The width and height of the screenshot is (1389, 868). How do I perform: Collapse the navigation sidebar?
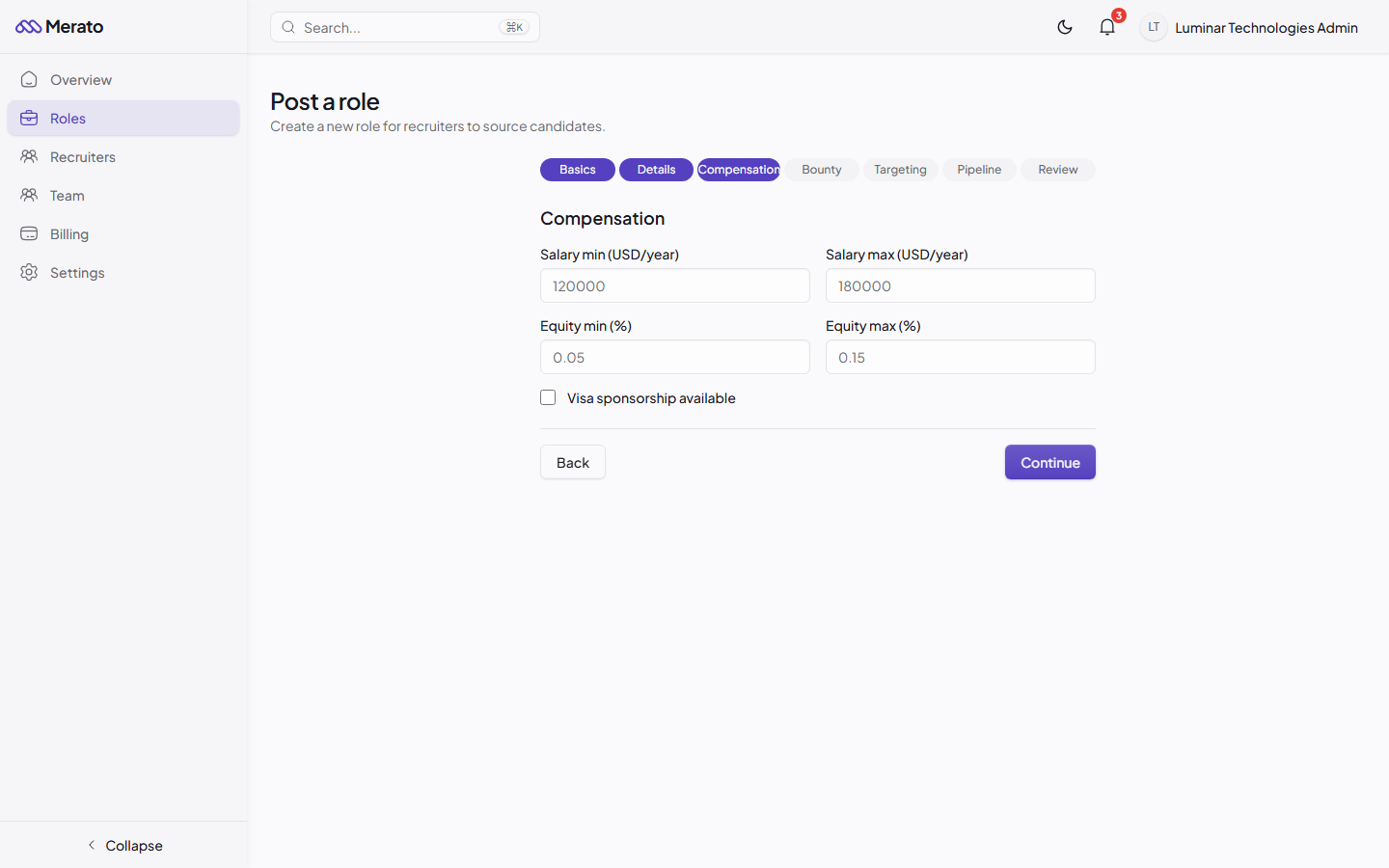coord(124,845)
